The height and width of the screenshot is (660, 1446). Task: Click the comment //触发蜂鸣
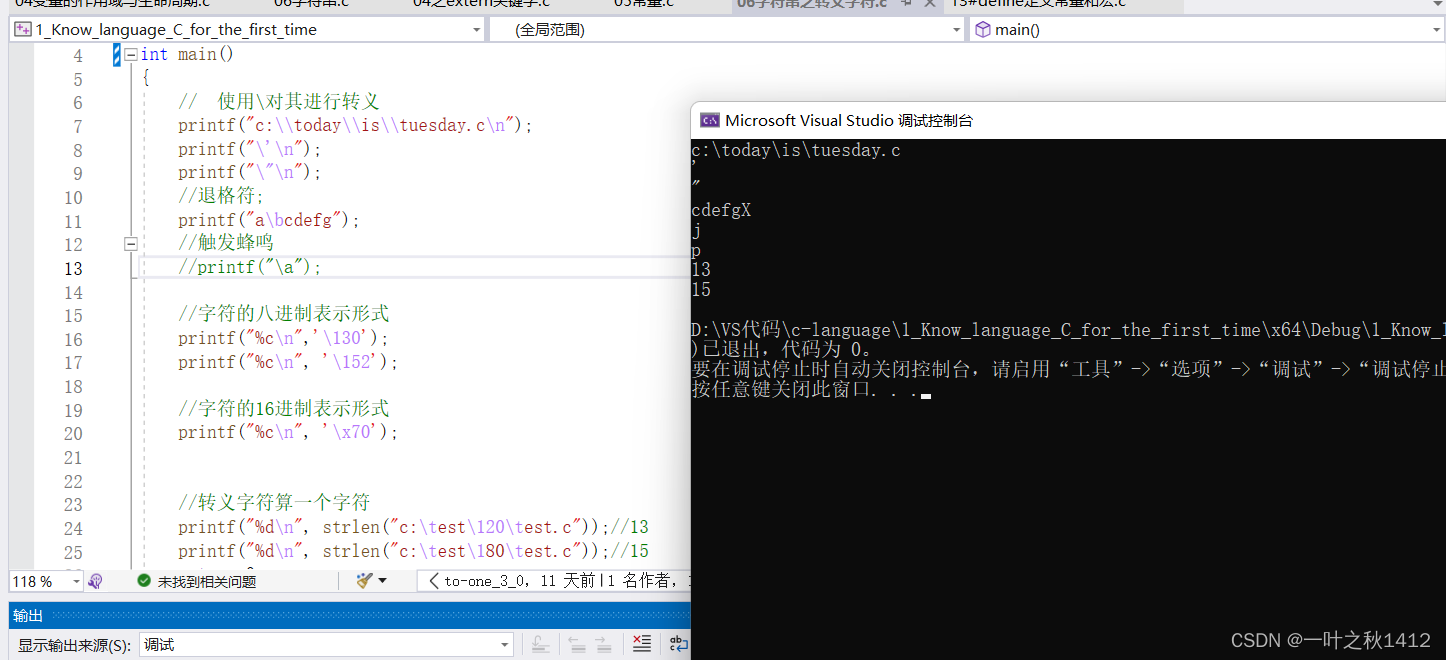226,243
